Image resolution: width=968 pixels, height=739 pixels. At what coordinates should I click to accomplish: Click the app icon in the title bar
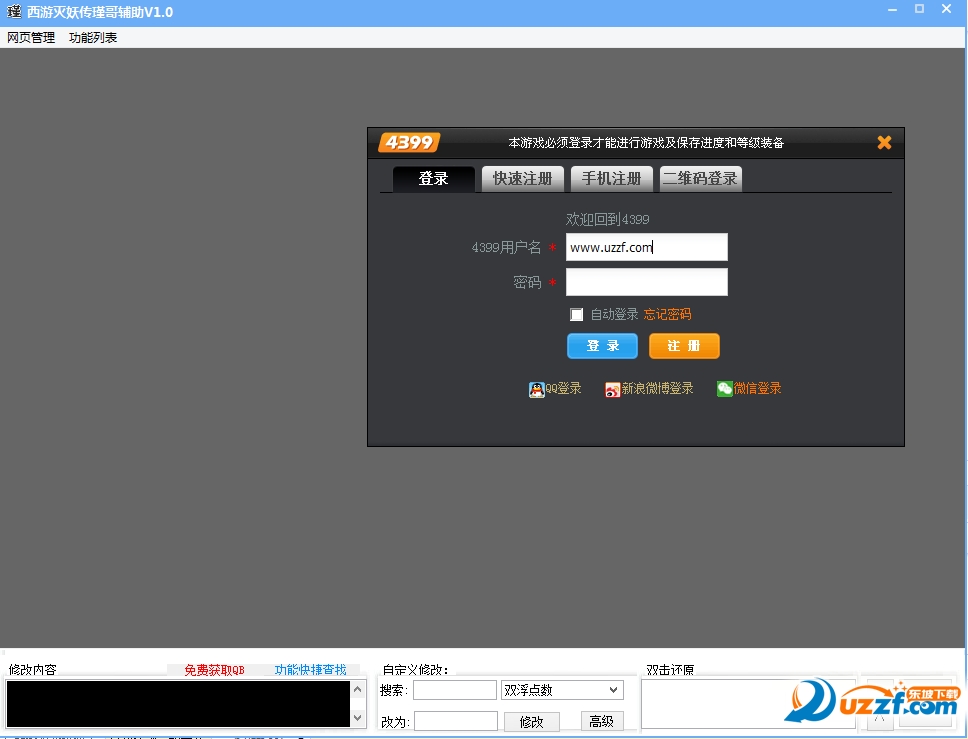coord(14,12)
